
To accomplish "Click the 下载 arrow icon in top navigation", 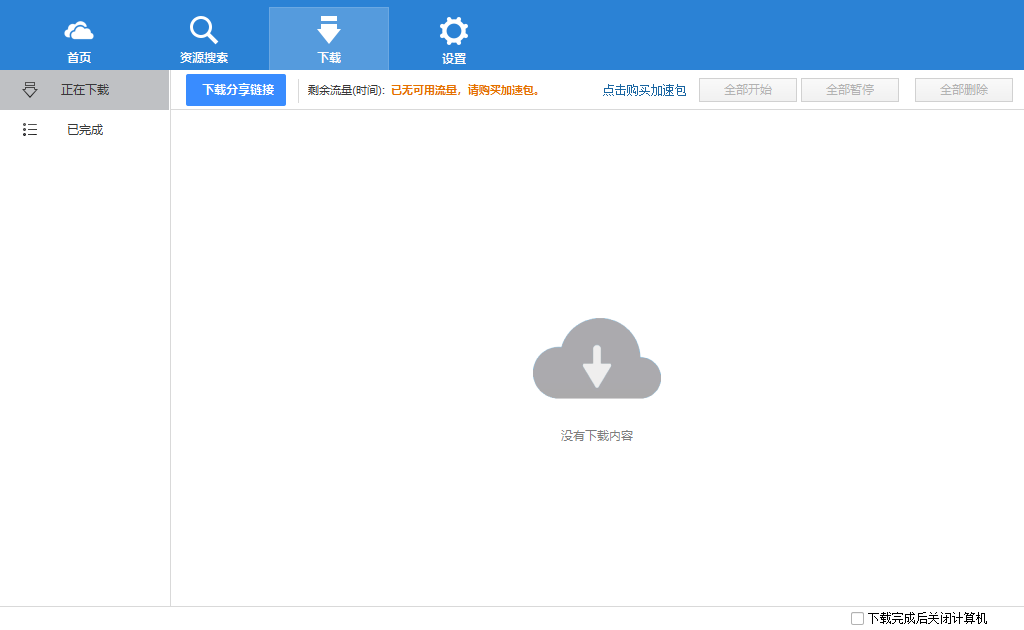I will tap(328, 28).
